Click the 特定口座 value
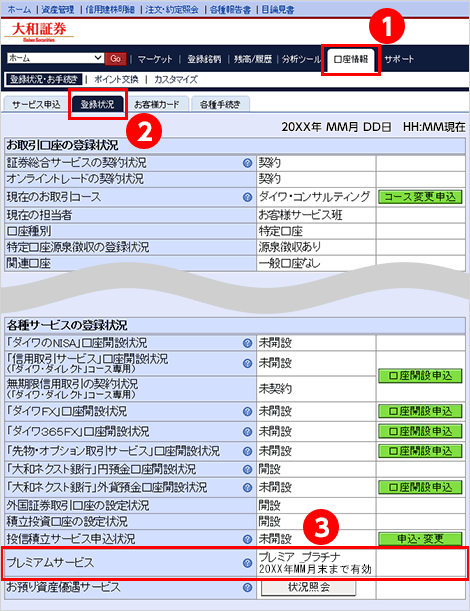This screenshot has width=470, height=611. [281, 231]
